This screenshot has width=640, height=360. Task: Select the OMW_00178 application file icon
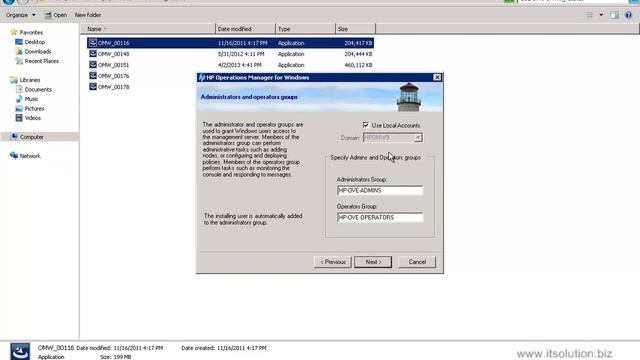[93, 87]
